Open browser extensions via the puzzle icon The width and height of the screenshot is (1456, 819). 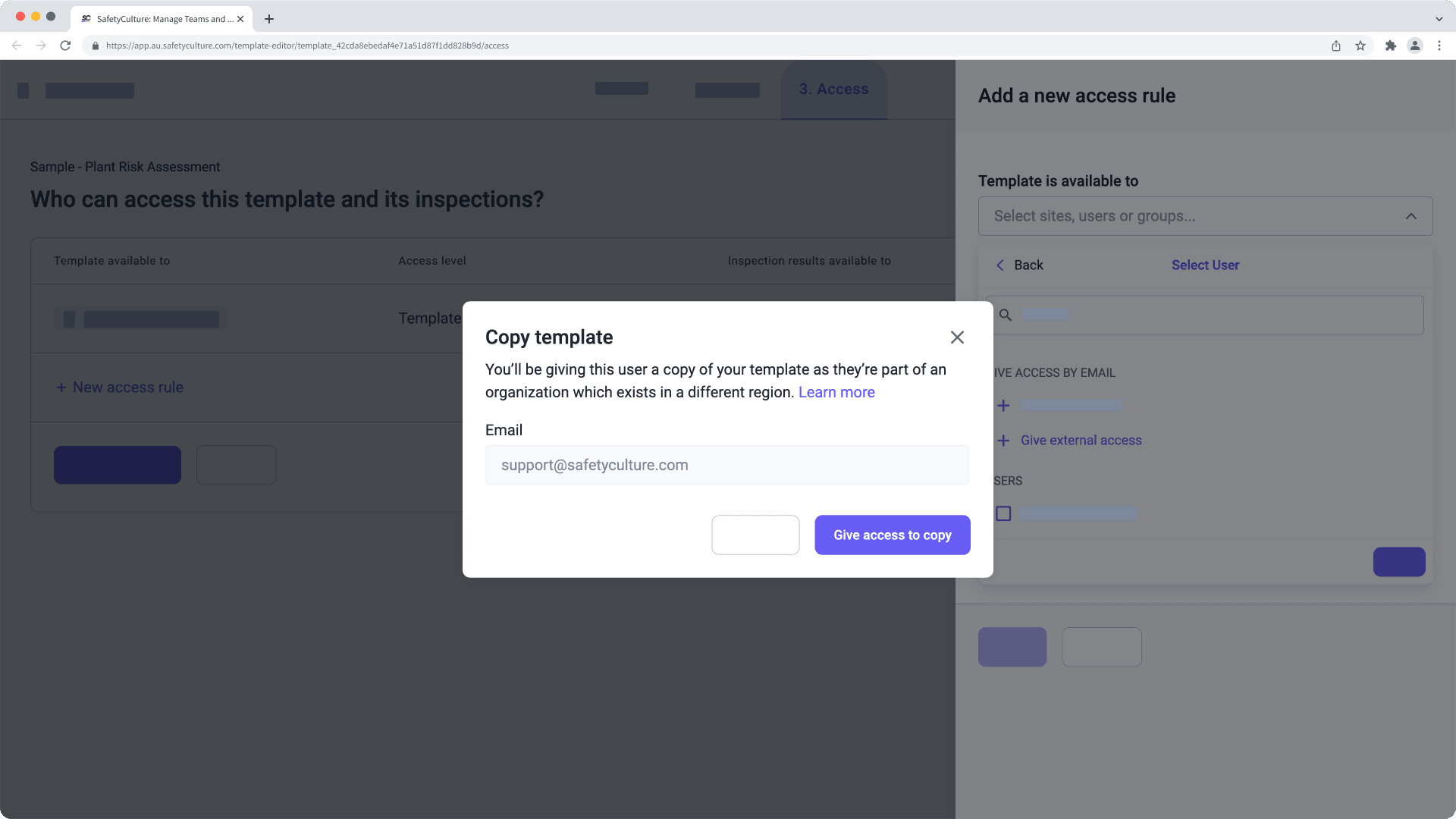pos(1392,45)
